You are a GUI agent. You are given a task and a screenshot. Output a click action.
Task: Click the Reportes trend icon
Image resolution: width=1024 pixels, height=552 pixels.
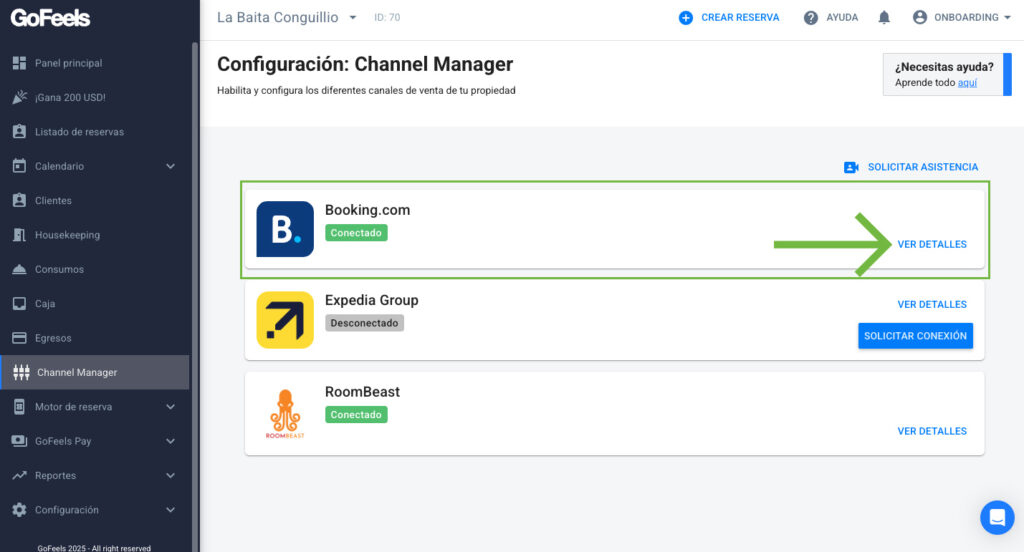point(20,476)
